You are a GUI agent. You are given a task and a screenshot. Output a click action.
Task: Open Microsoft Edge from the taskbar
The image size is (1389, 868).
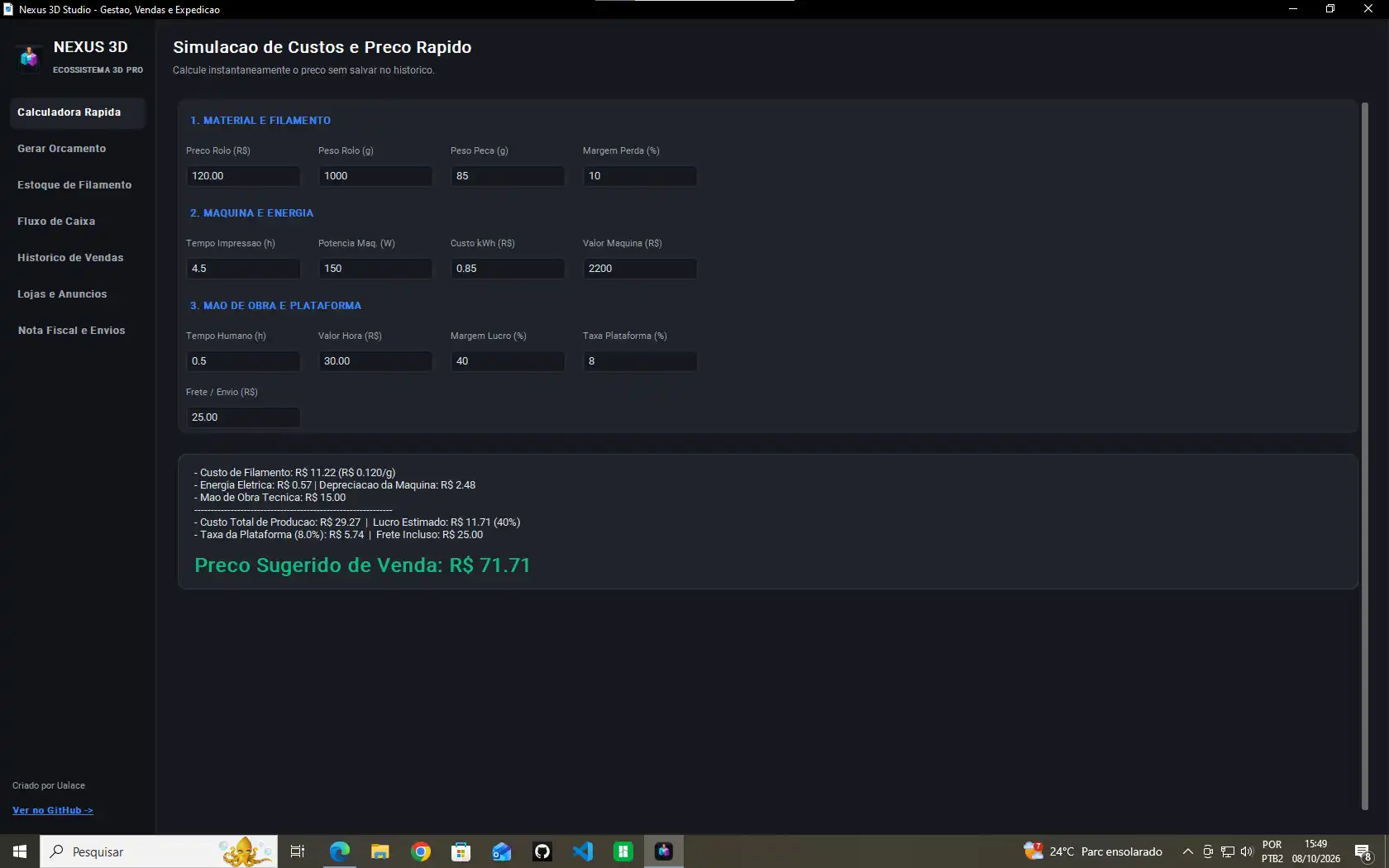click(x=340, y=851)
